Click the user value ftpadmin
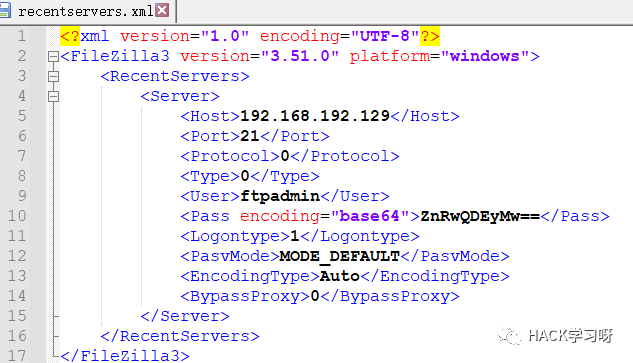Screen dimensions: 633x363 coord(280,196)
